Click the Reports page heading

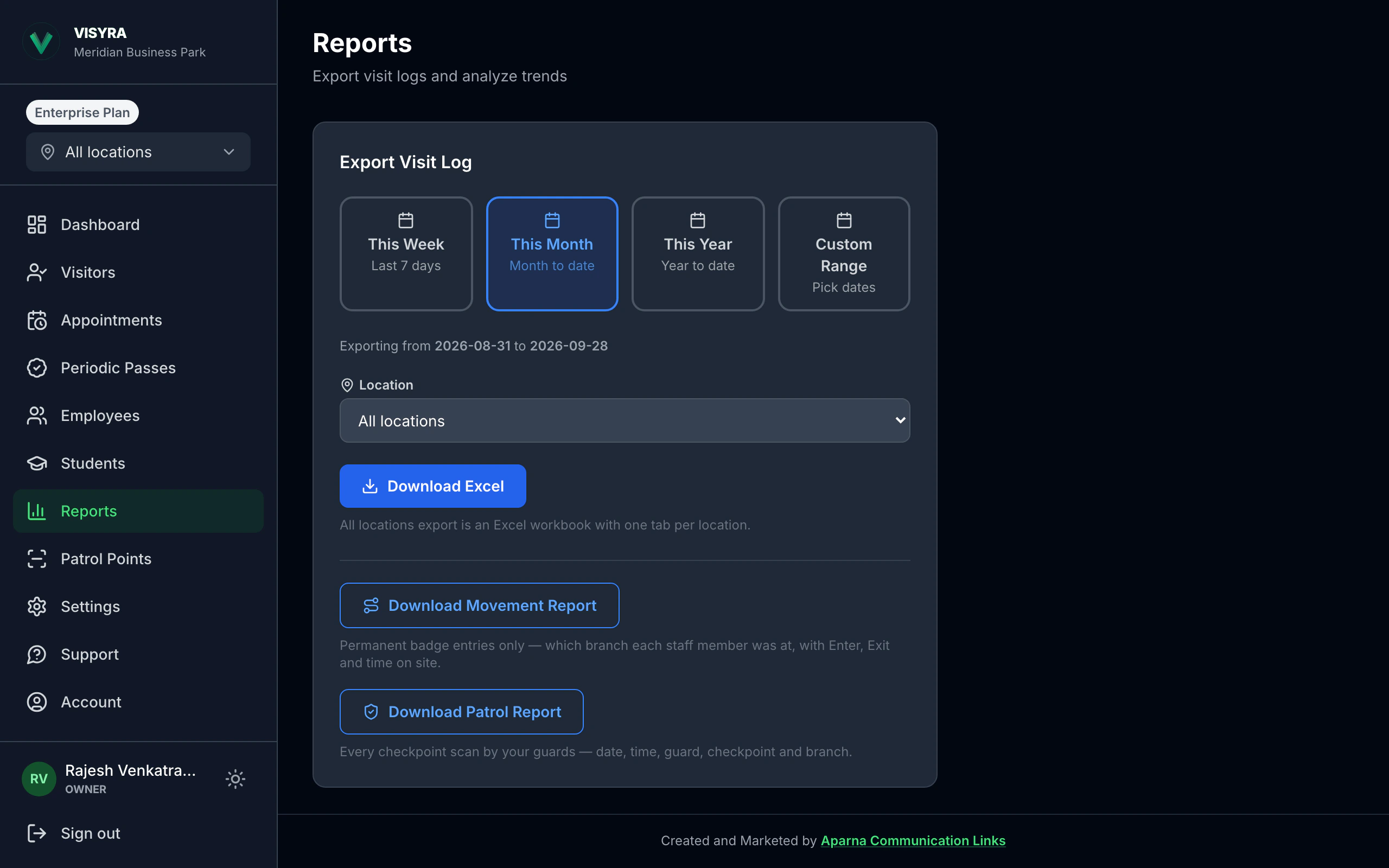coord(362,43)
